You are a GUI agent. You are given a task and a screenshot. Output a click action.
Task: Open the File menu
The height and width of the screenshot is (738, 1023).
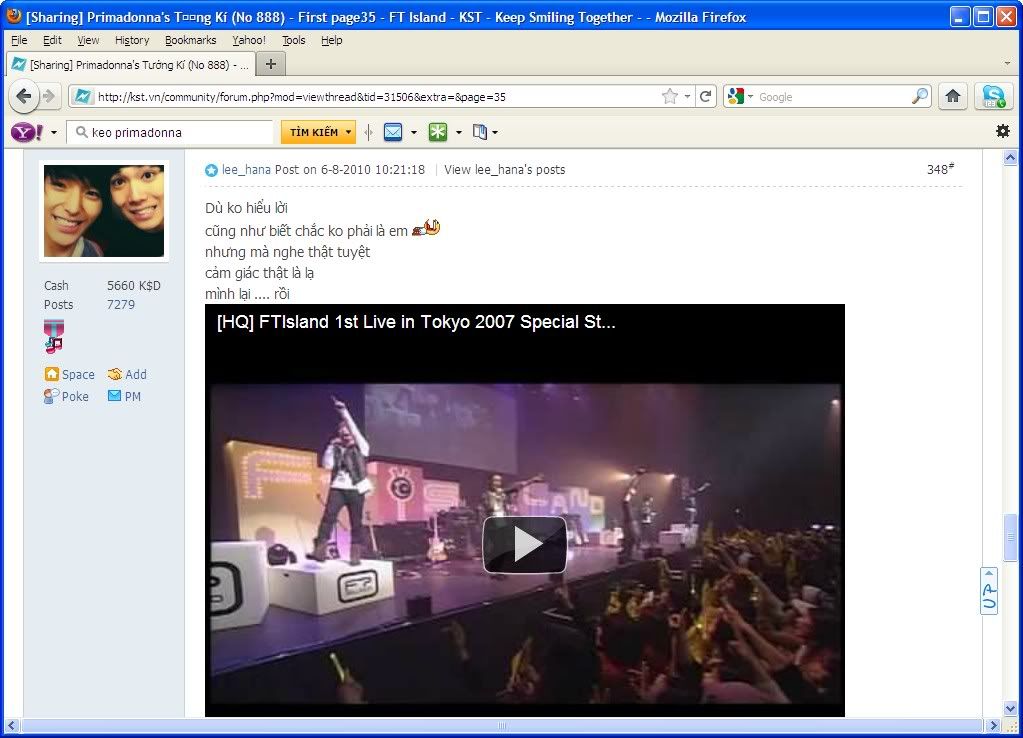pyautogui.click(x=20, y=40)
